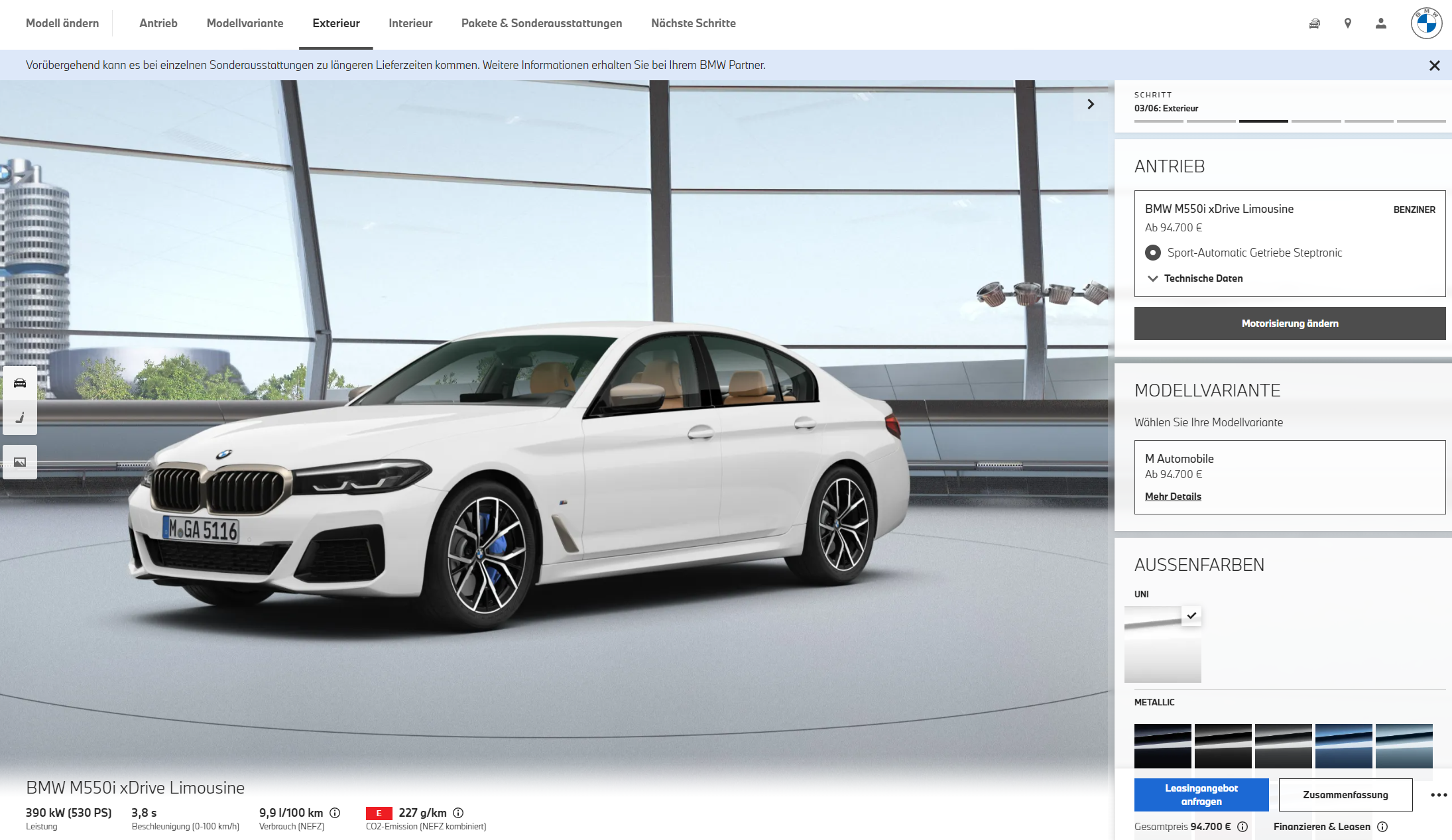This screenshot has width=1452, height=840.
Task: Expand Technische Daten section
Action: tap(1195, 278)
